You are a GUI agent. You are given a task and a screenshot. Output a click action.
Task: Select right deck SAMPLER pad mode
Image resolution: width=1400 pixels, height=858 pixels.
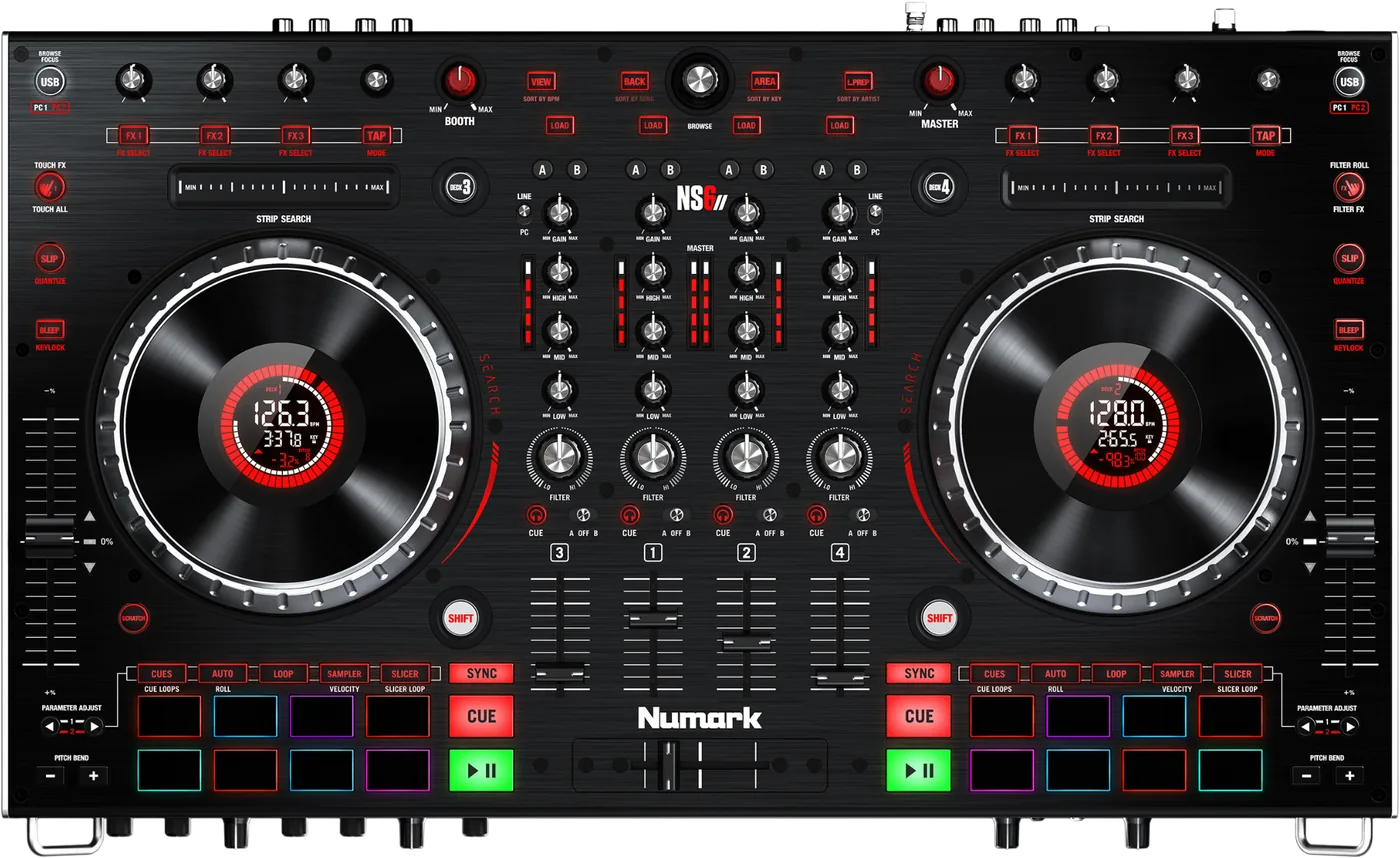(1177, 674)
